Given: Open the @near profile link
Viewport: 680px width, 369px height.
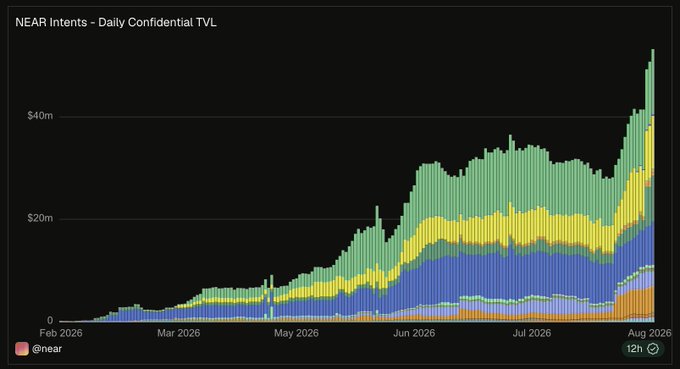Looking at the screenshot, I should 47,349.
